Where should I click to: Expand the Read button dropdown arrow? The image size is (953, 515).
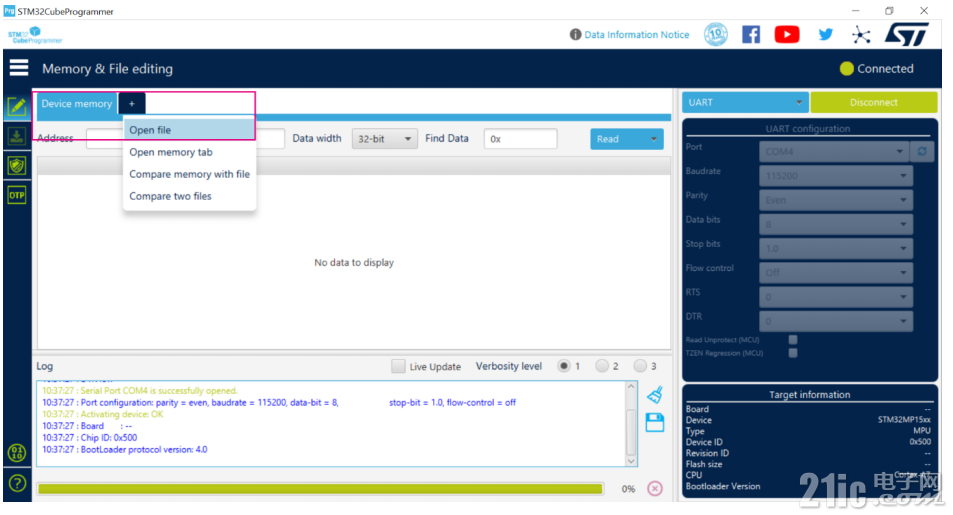[x=653, y=139]
